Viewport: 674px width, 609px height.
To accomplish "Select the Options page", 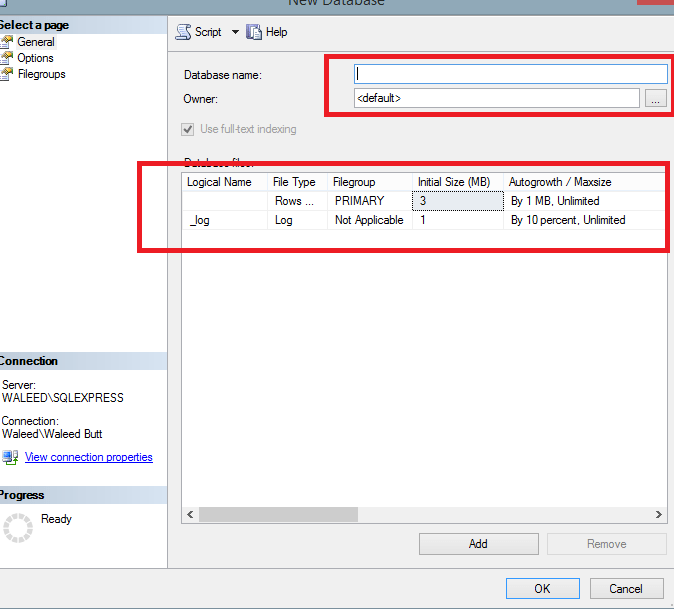I will 35,58.
